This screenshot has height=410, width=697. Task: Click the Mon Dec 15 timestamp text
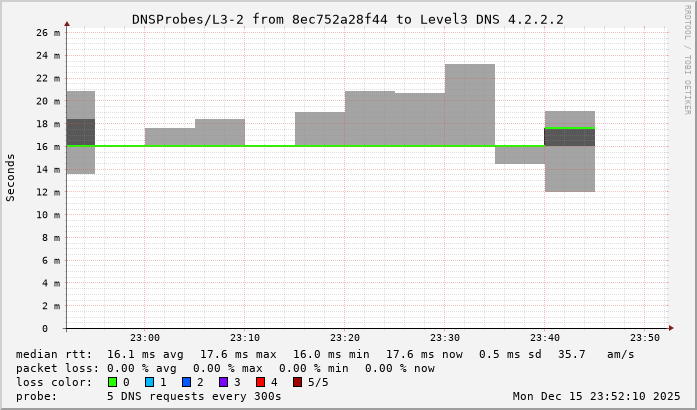pos(598,396)
